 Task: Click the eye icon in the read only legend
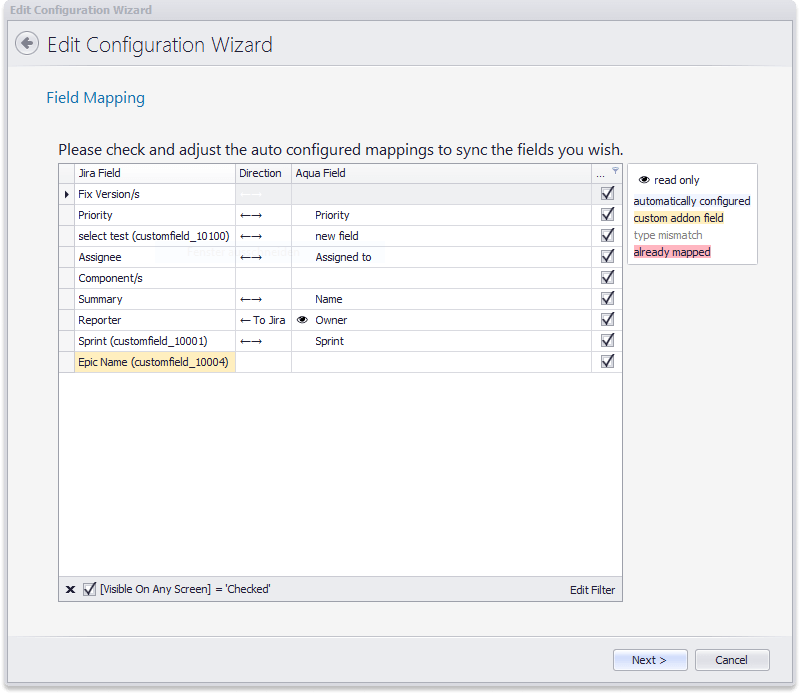tap(643, 179)
